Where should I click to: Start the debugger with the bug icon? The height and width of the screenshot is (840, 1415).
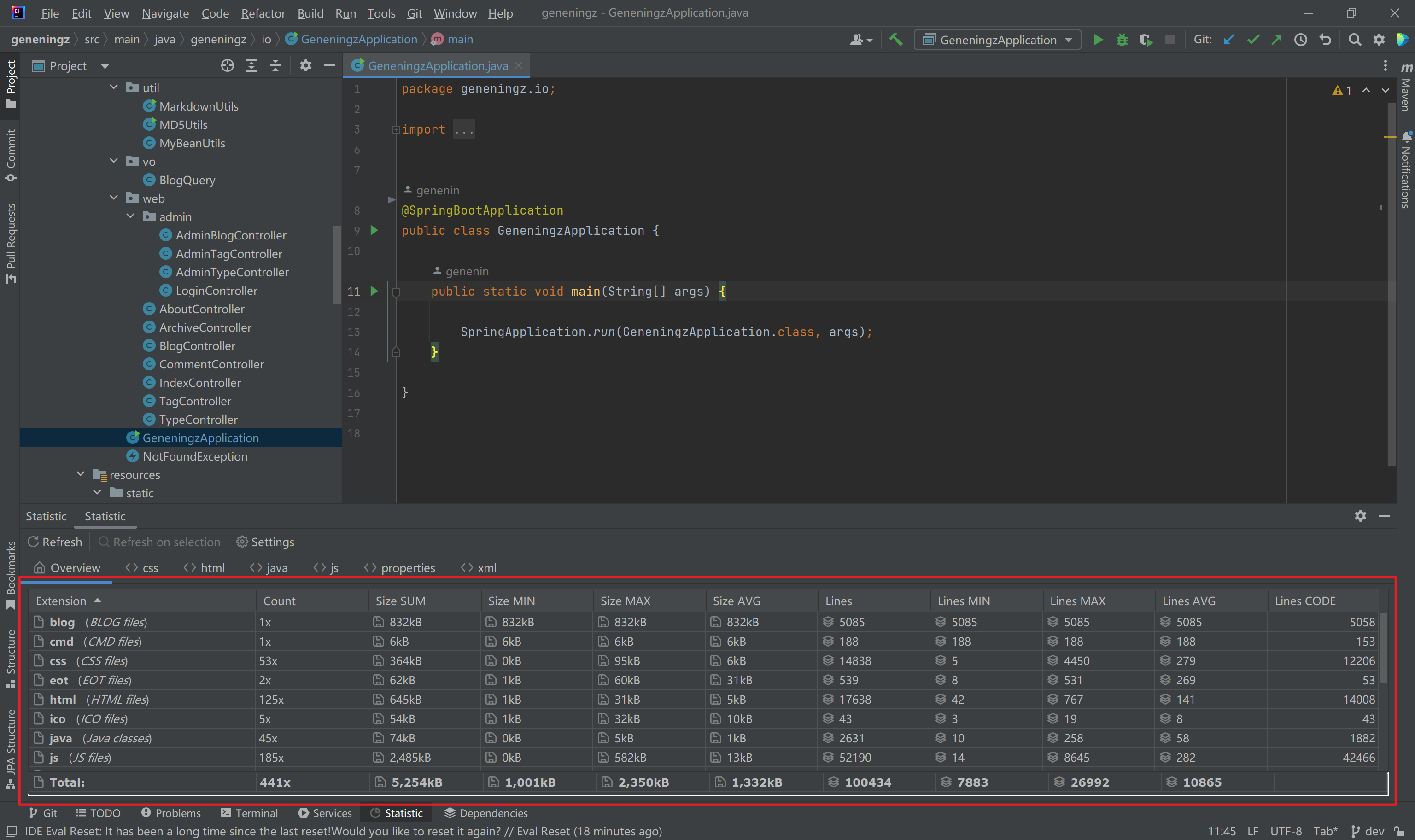click(1122, 40)
